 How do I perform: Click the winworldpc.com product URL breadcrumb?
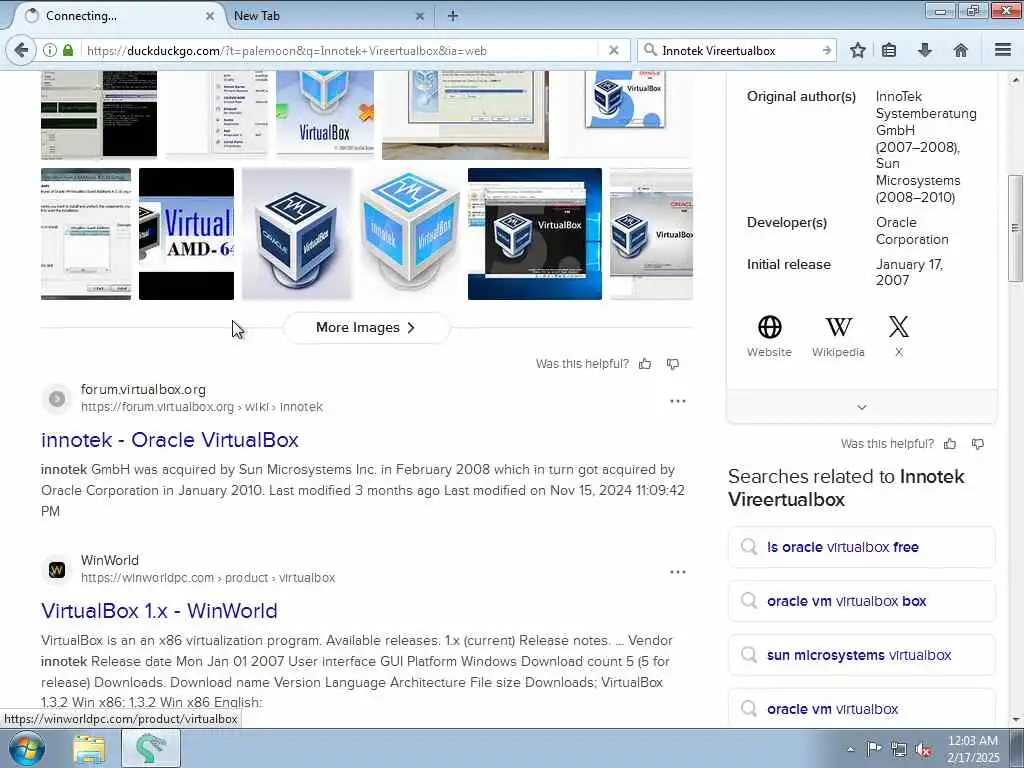tap(208, 578)
